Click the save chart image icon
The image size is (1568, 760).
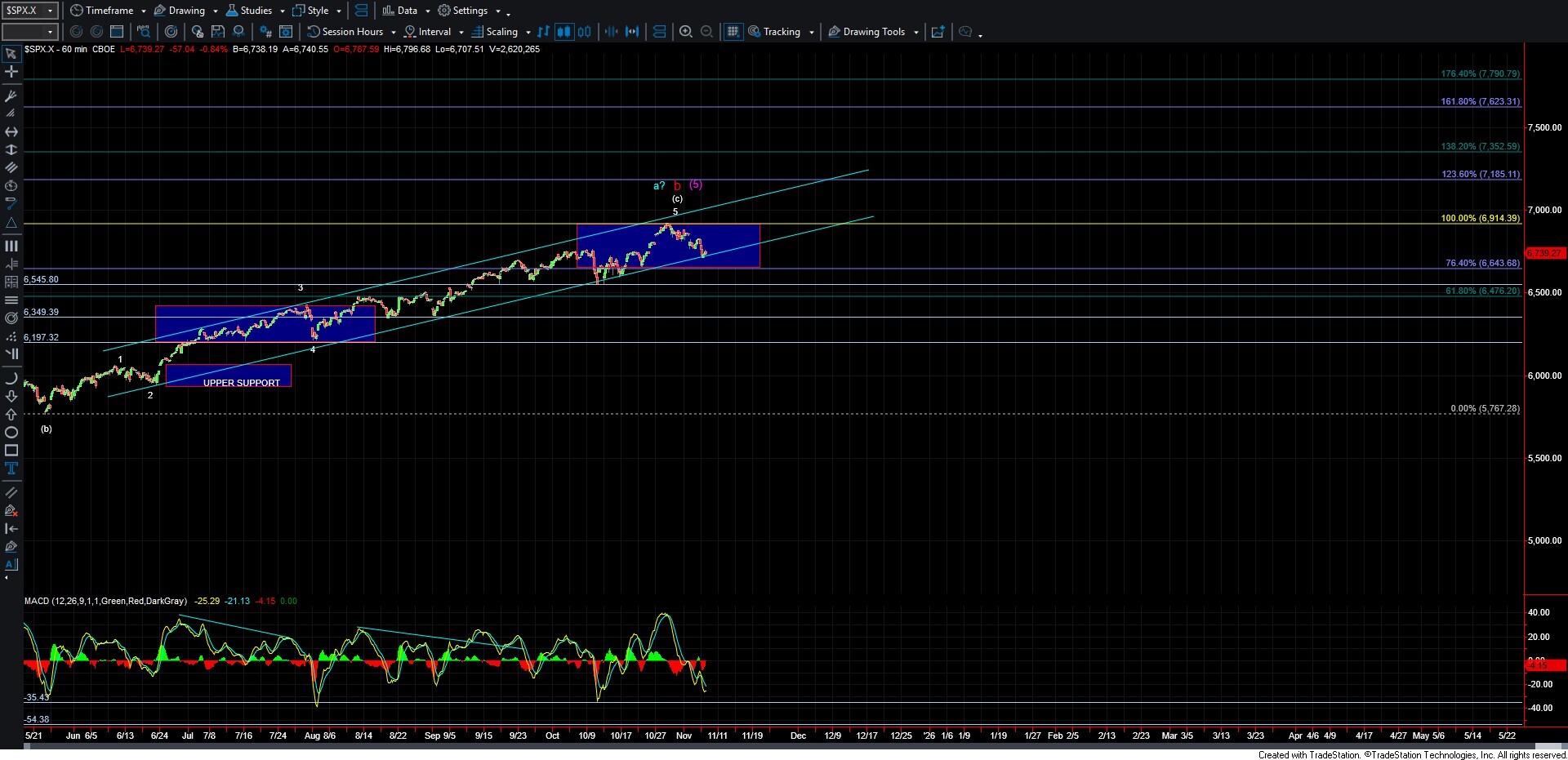(217, 32)
